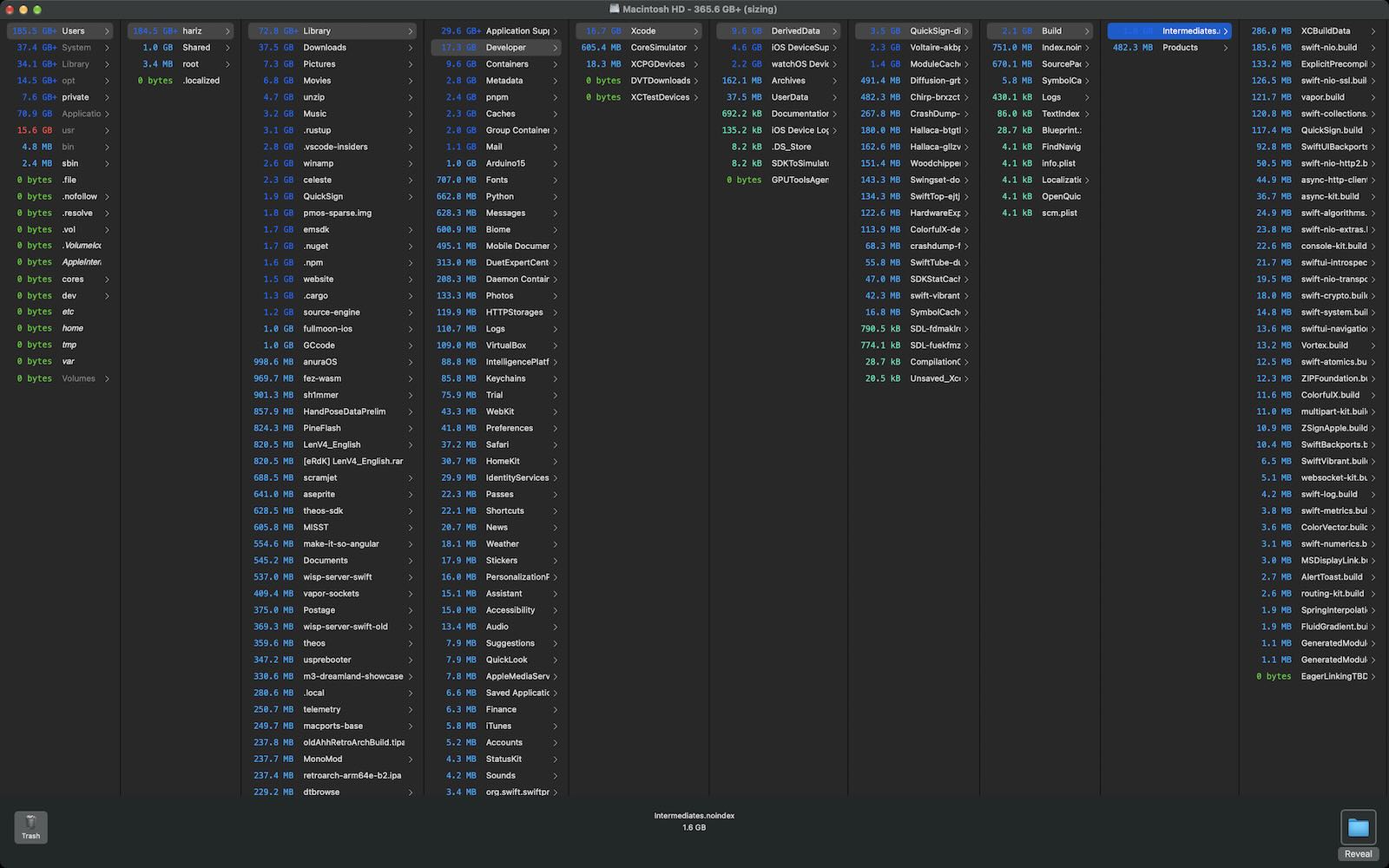Select the .DS_Store entry
This screenshot has height=868, width=1389.
[792, 147]
